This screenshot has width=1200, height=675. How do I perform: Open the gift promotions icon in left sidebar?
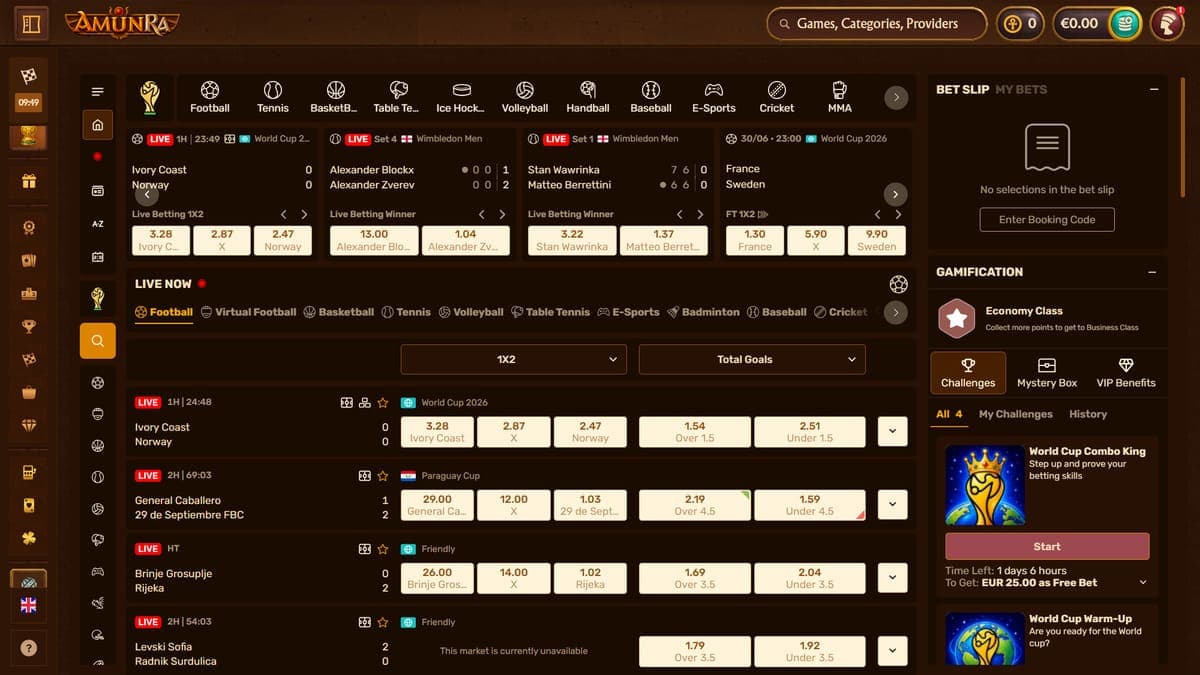click(29, 181)
